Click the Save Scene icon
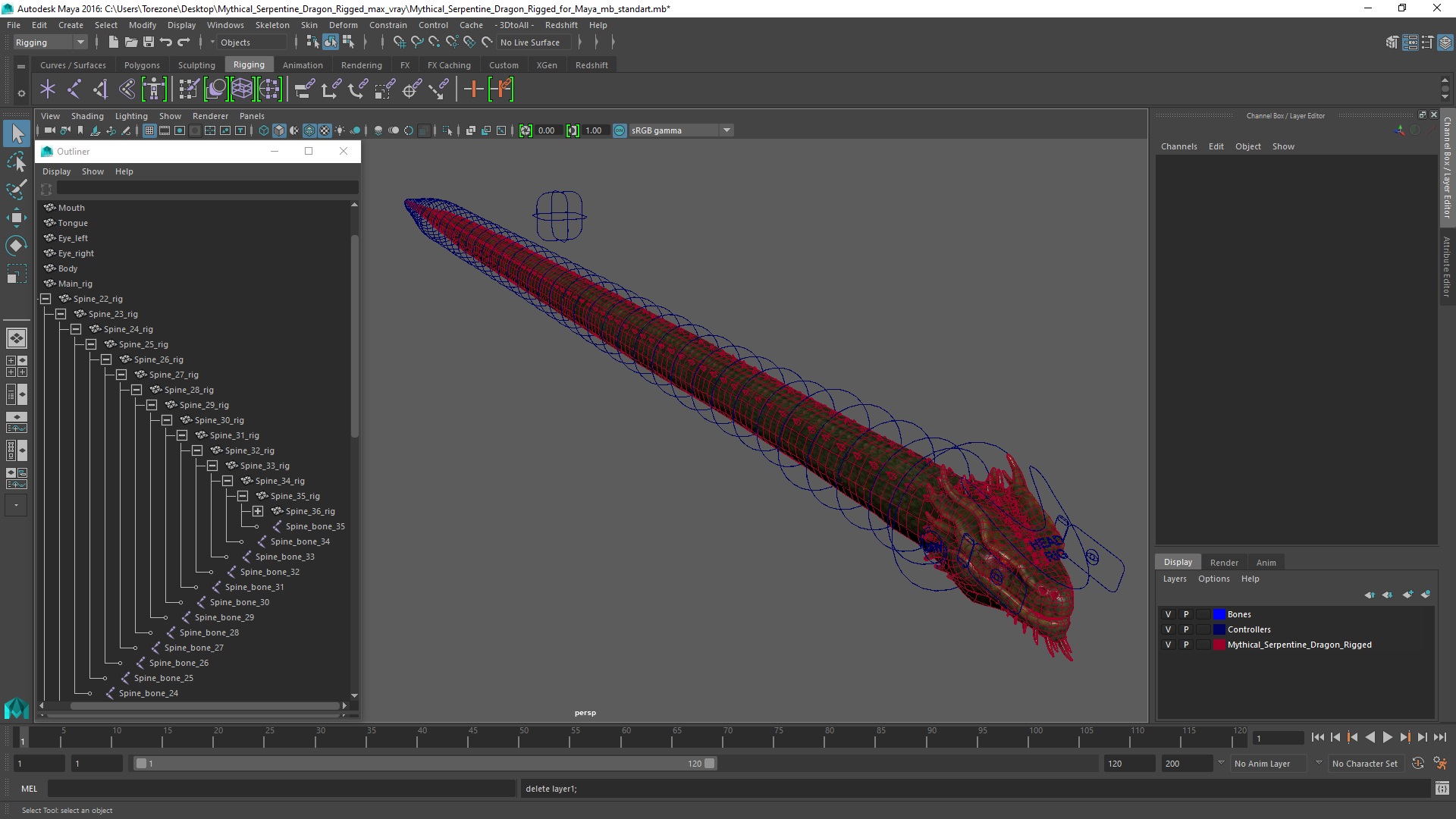1456x819 pixels. tap(149, 42)
